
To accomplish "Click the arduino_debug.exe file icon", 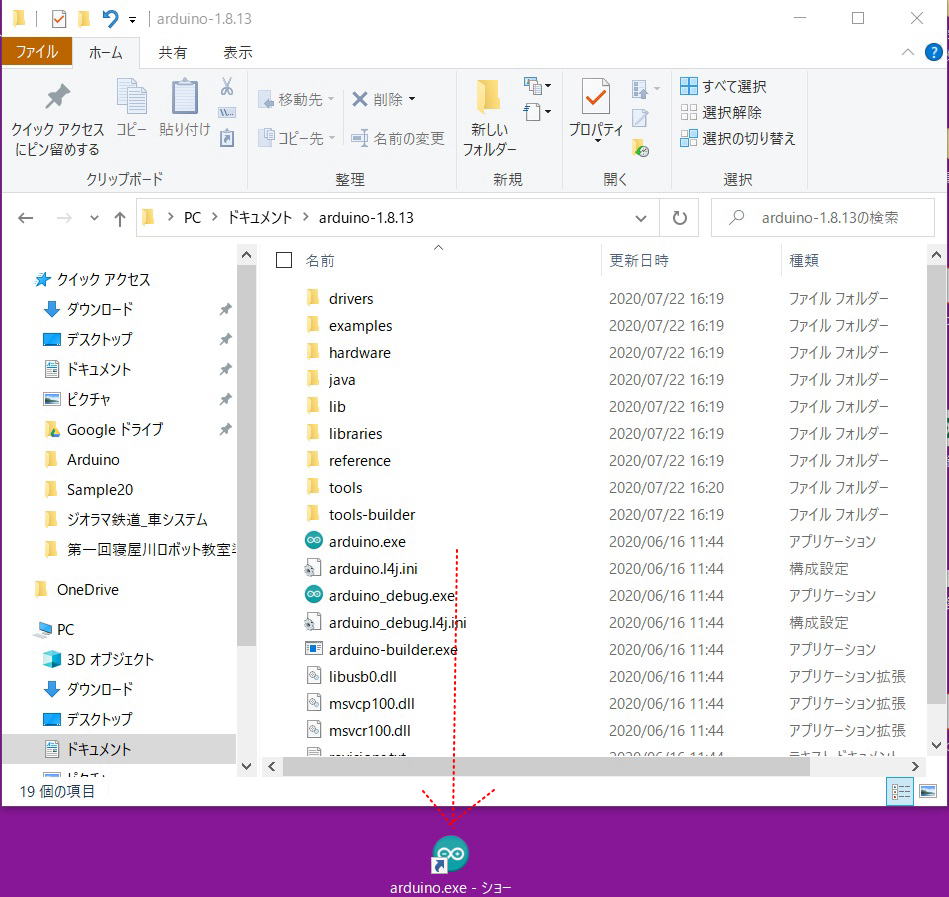I will (x=314, y=594).
